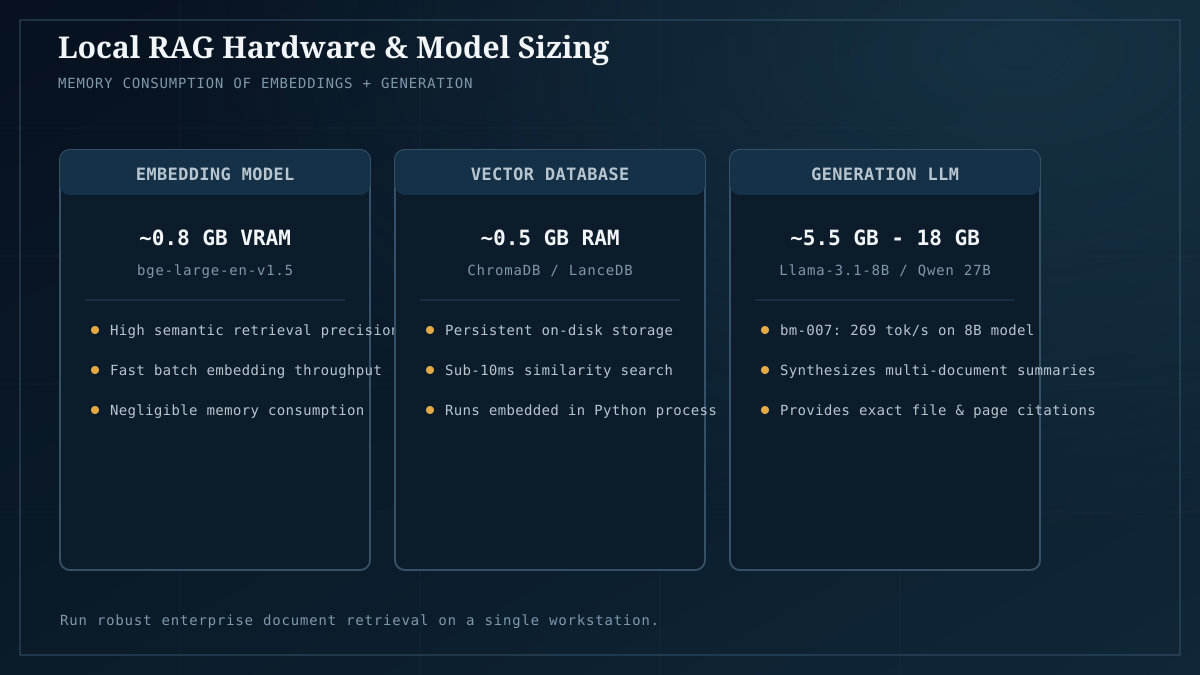1200x675 pixels.
Task: Select the 'EMBEDDING MODEL' card header
Action: click(x=215, y=173)
